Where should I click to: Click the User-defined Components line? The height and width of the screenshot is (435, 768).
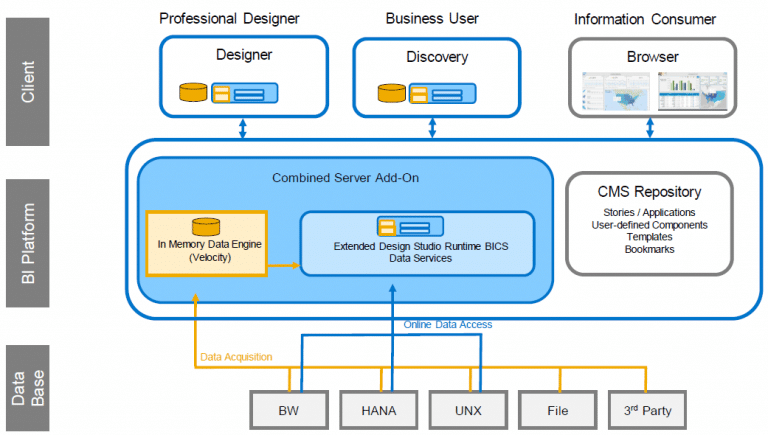pyautogui.click(x=649, y=225)
